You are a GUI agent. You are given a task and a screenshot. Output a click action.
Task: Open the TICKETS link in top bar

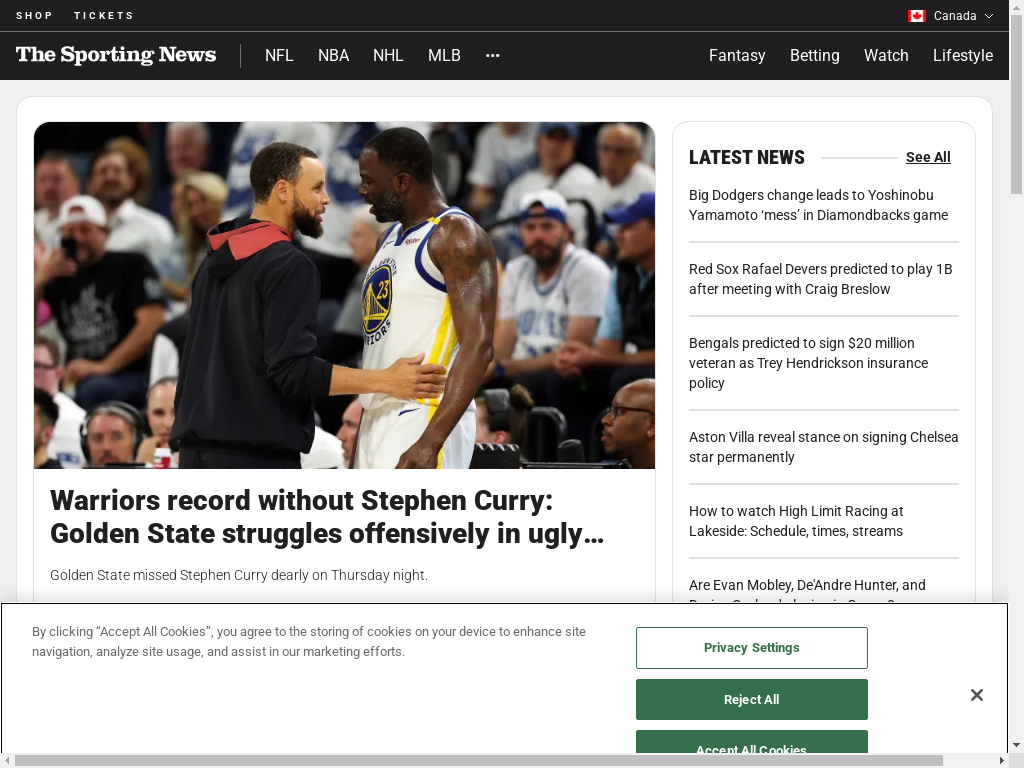(x=103, y=16)
